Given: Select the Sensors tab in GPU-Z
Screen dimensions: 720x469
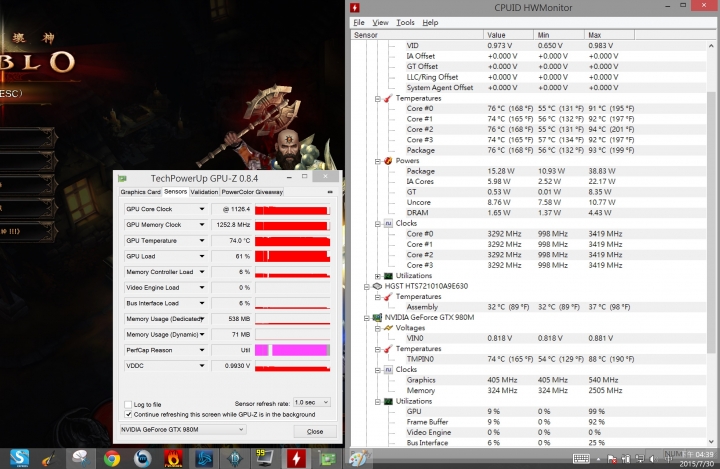Looking at the screenshot, I should 175,192.
